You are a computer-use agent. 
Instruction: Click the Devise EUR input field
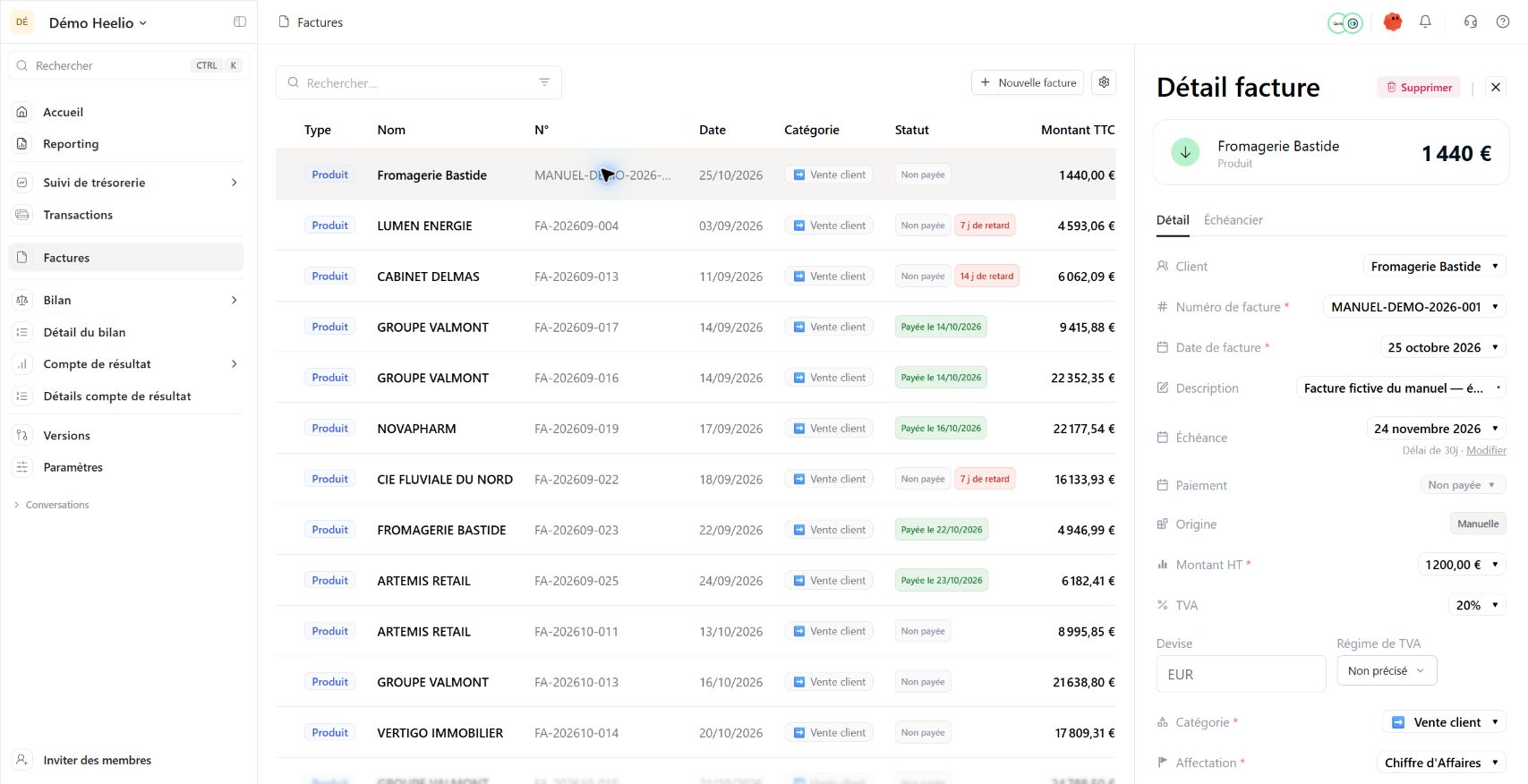1241,674
